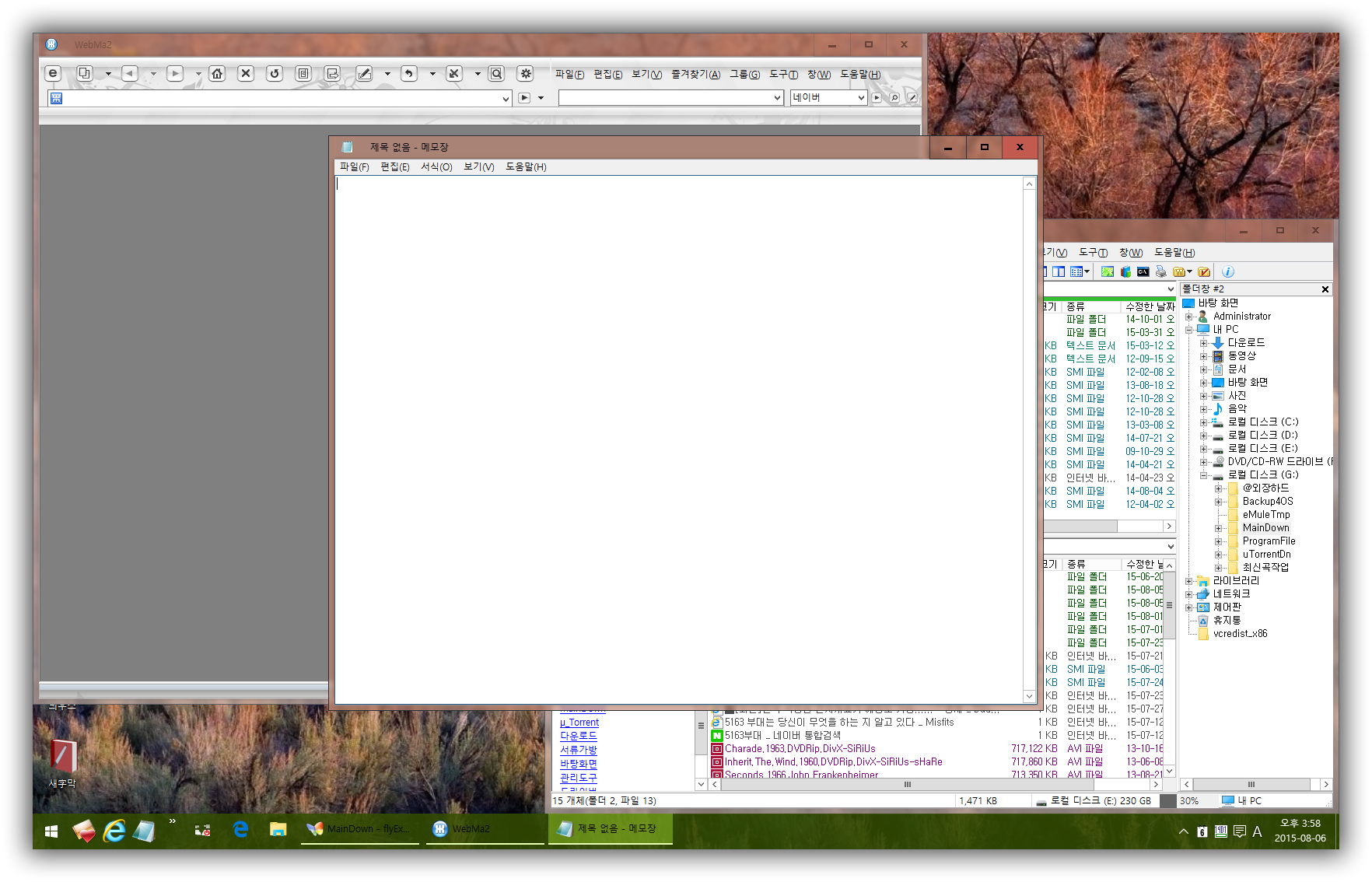
Task: Expand the 라이브러리 node in folder tree
Action: [1188, 581]
